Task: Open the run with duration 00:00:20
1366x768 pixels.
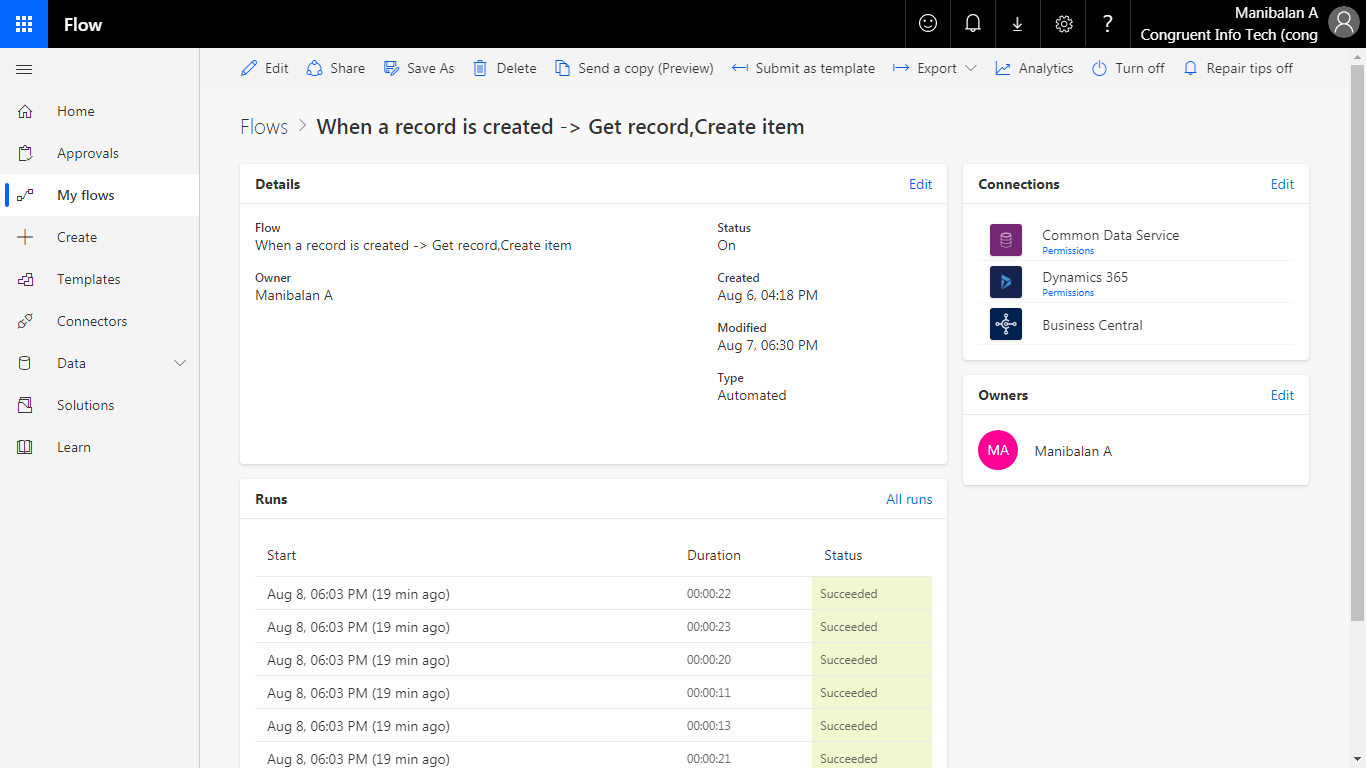Action: (593, 660)
